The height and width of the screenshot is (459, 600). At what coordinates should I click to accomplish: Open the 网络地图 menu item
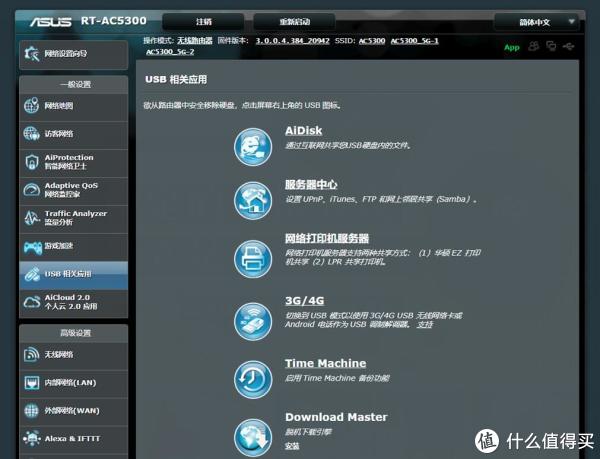(73, 106)
